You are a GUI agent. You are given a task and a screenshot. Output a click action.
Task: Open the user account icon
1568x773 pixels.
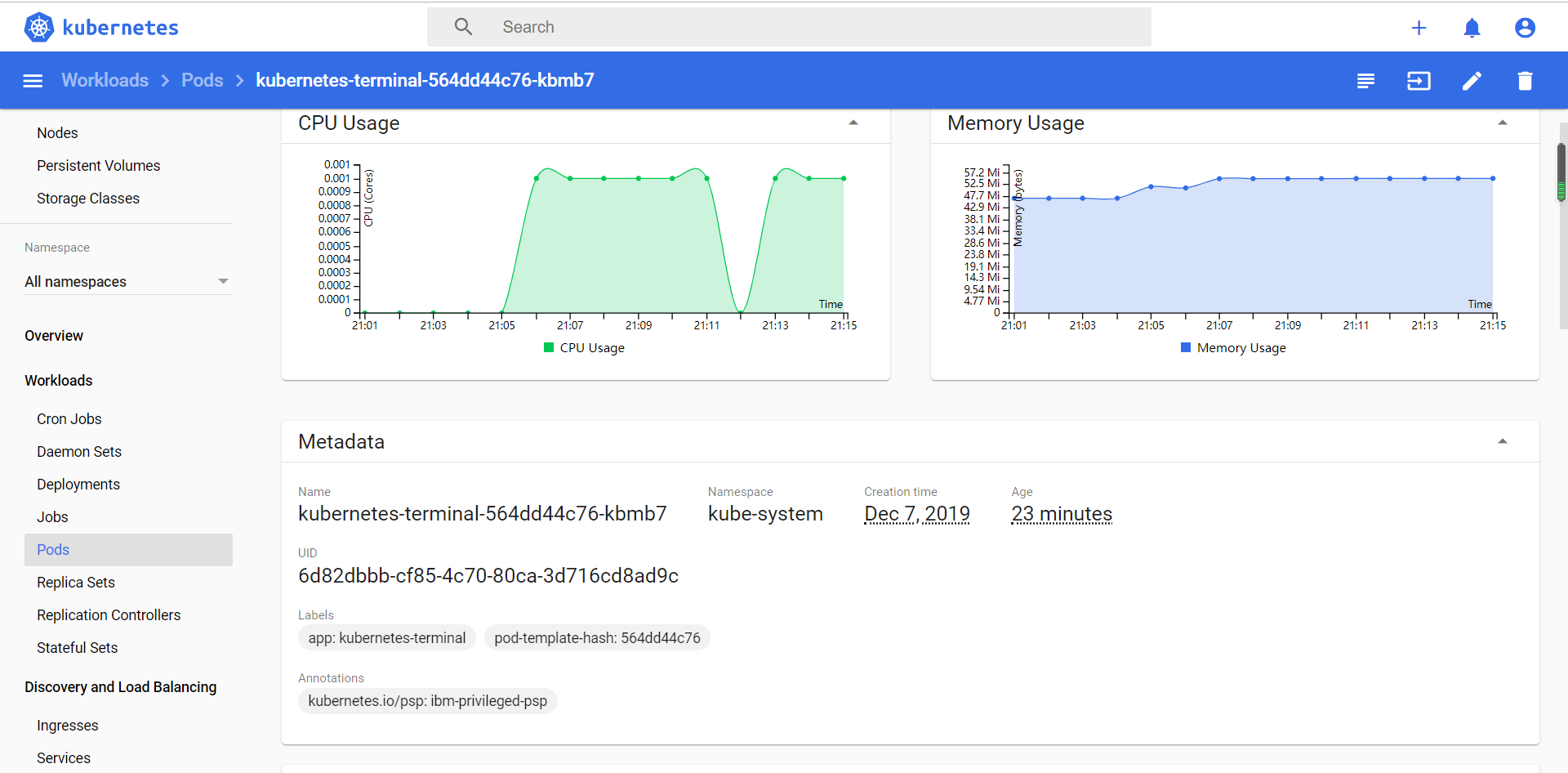pyautogui.click(x=1525, y=28)
